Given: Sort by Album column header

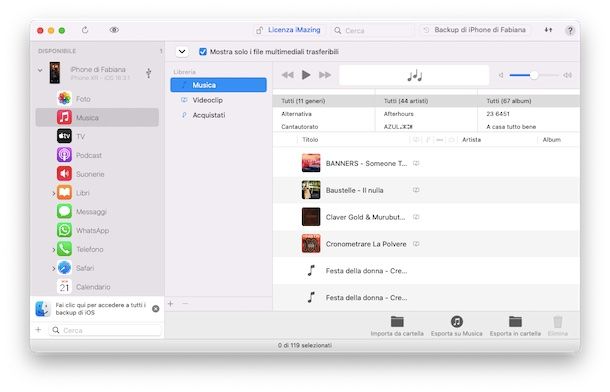Looking at the screenshot, I should coord(552,140).
